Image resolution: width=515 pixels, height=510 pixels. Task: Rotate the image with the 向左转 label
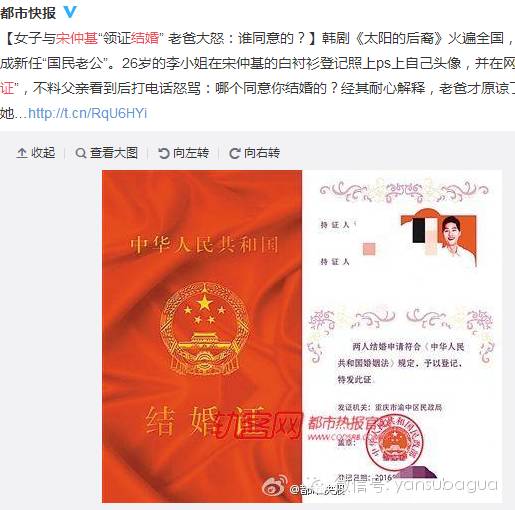point(191,153)
